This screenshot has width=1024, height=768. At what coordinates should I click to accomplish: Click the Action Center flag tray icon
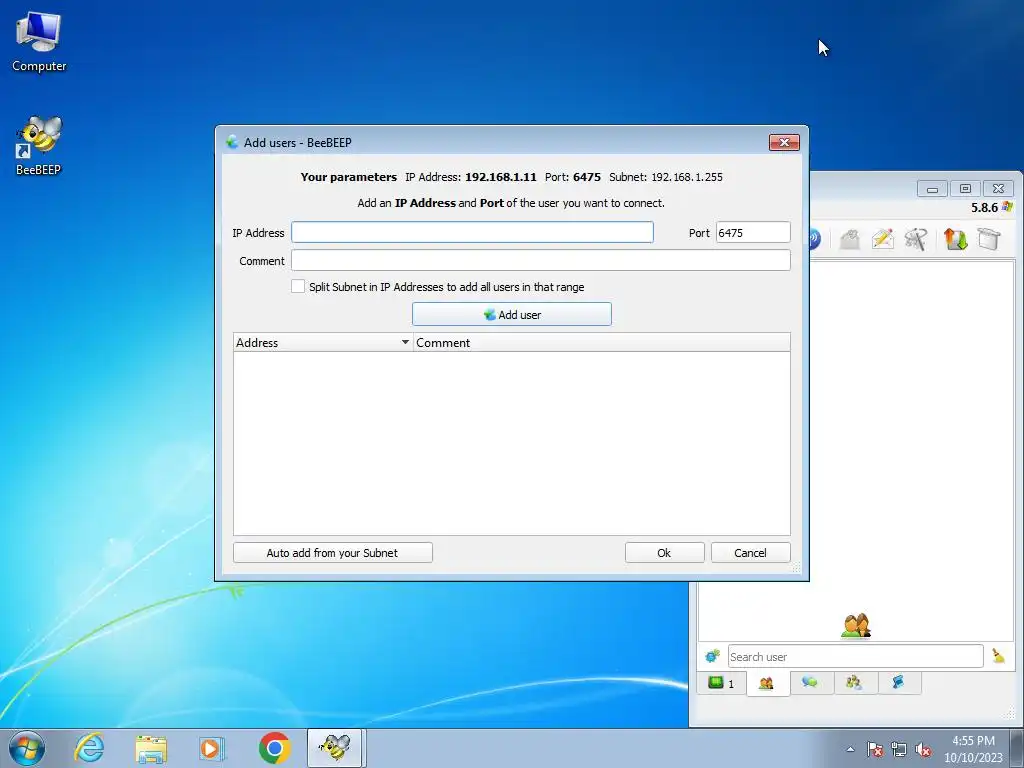(x=875, y=749)
